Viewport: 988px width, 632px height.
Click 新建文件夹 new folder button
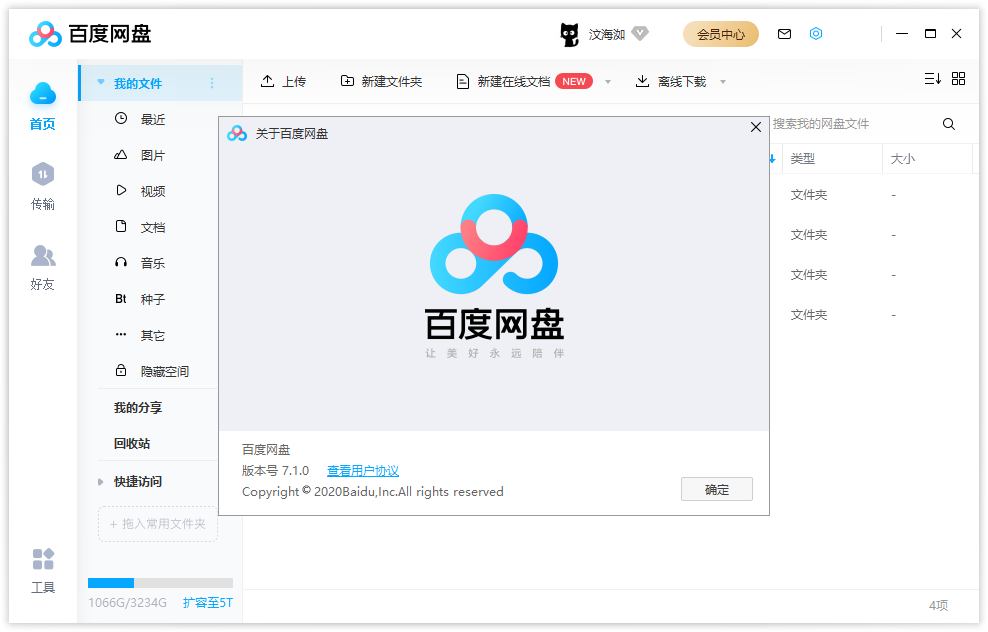click(381, 81)
